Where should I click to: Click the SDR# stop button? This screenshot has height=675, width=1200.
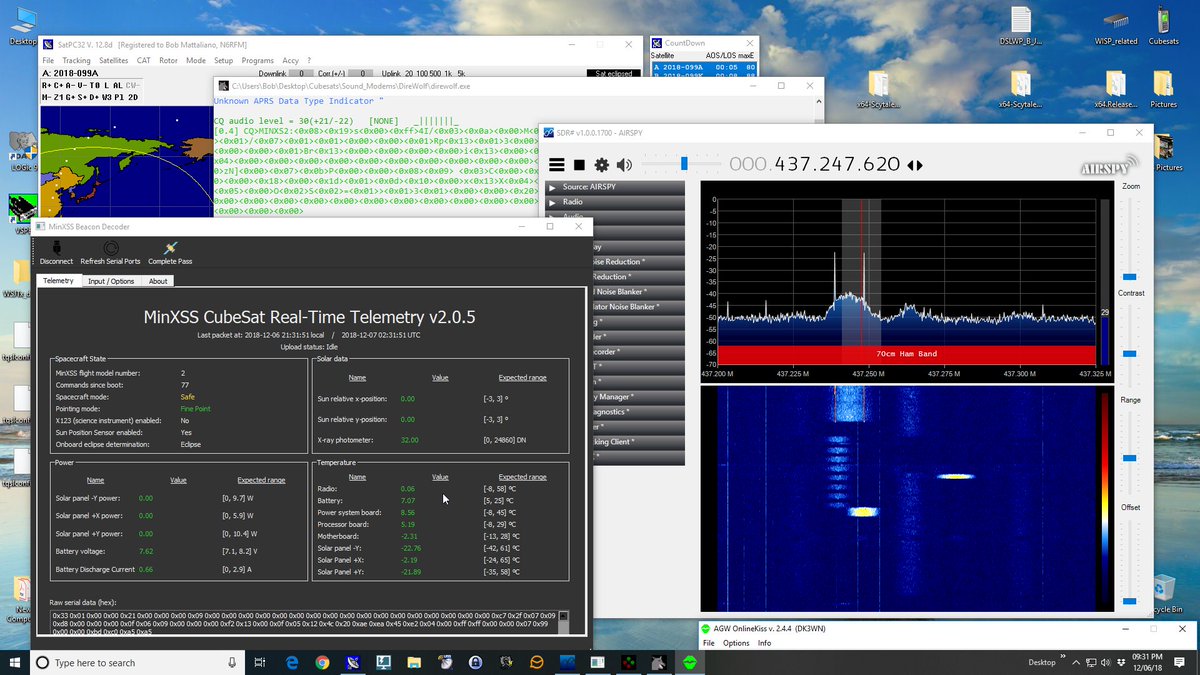(x=579, y=165)
